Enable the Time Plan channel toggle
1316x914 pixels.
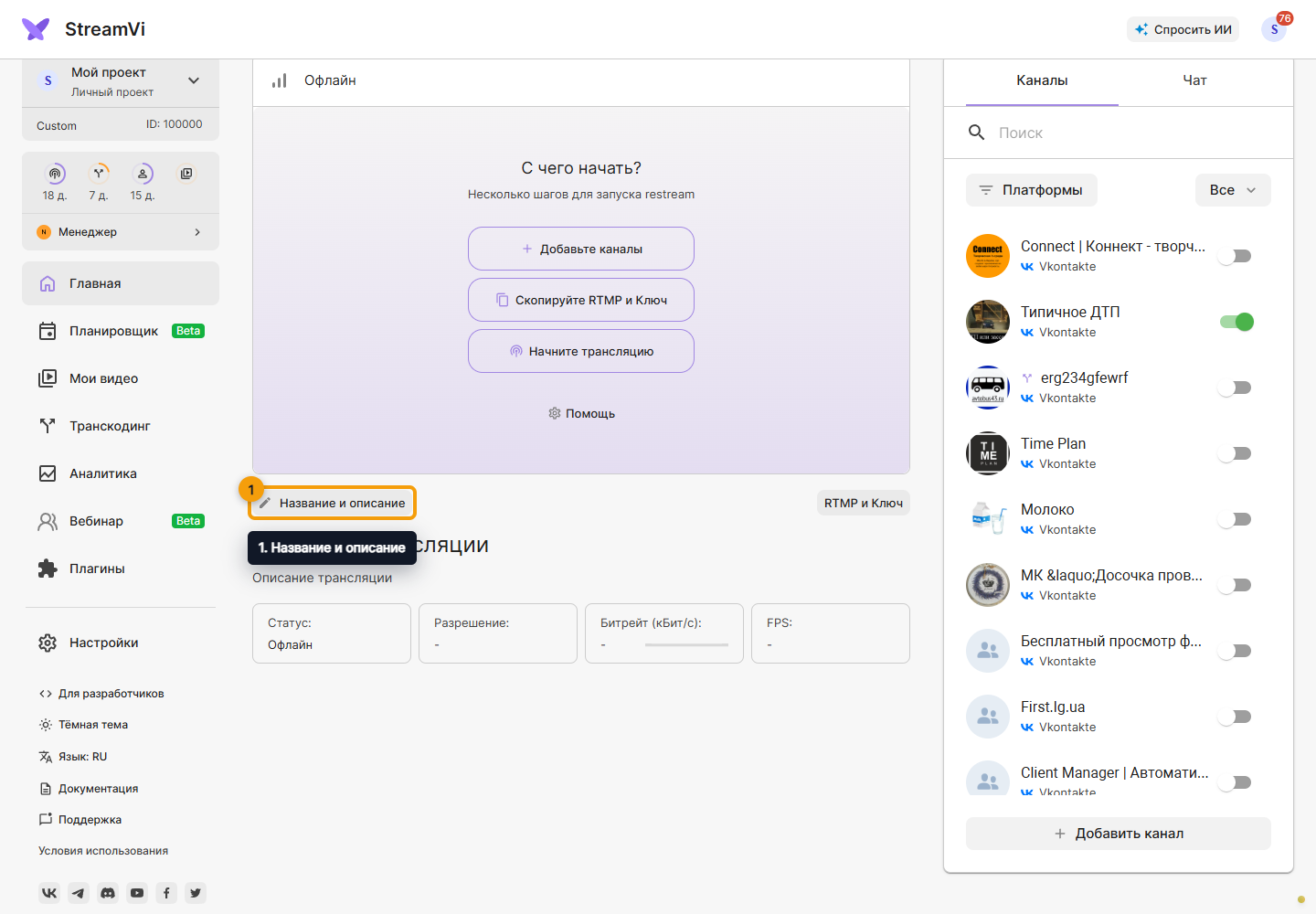[1236, 453]
